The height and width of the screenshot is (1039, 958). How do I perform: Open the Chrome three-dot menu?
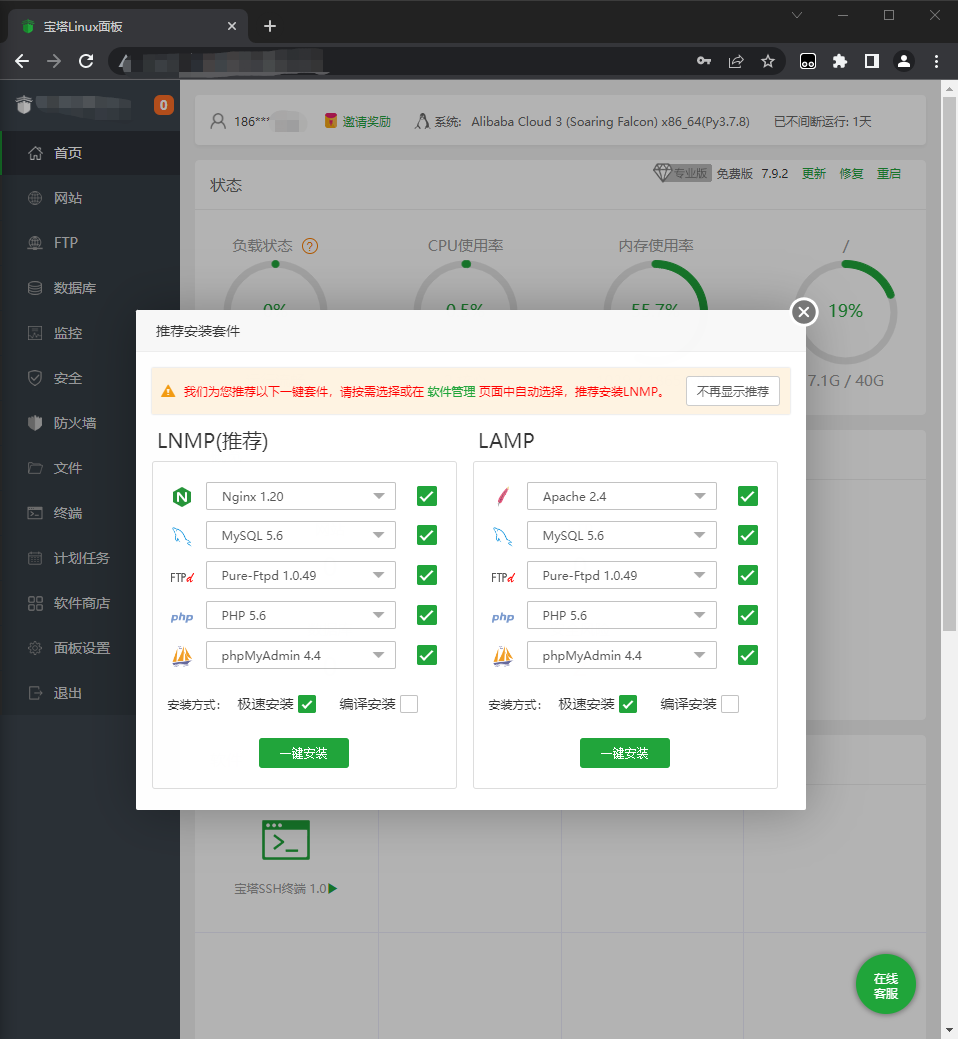(936, 62)
